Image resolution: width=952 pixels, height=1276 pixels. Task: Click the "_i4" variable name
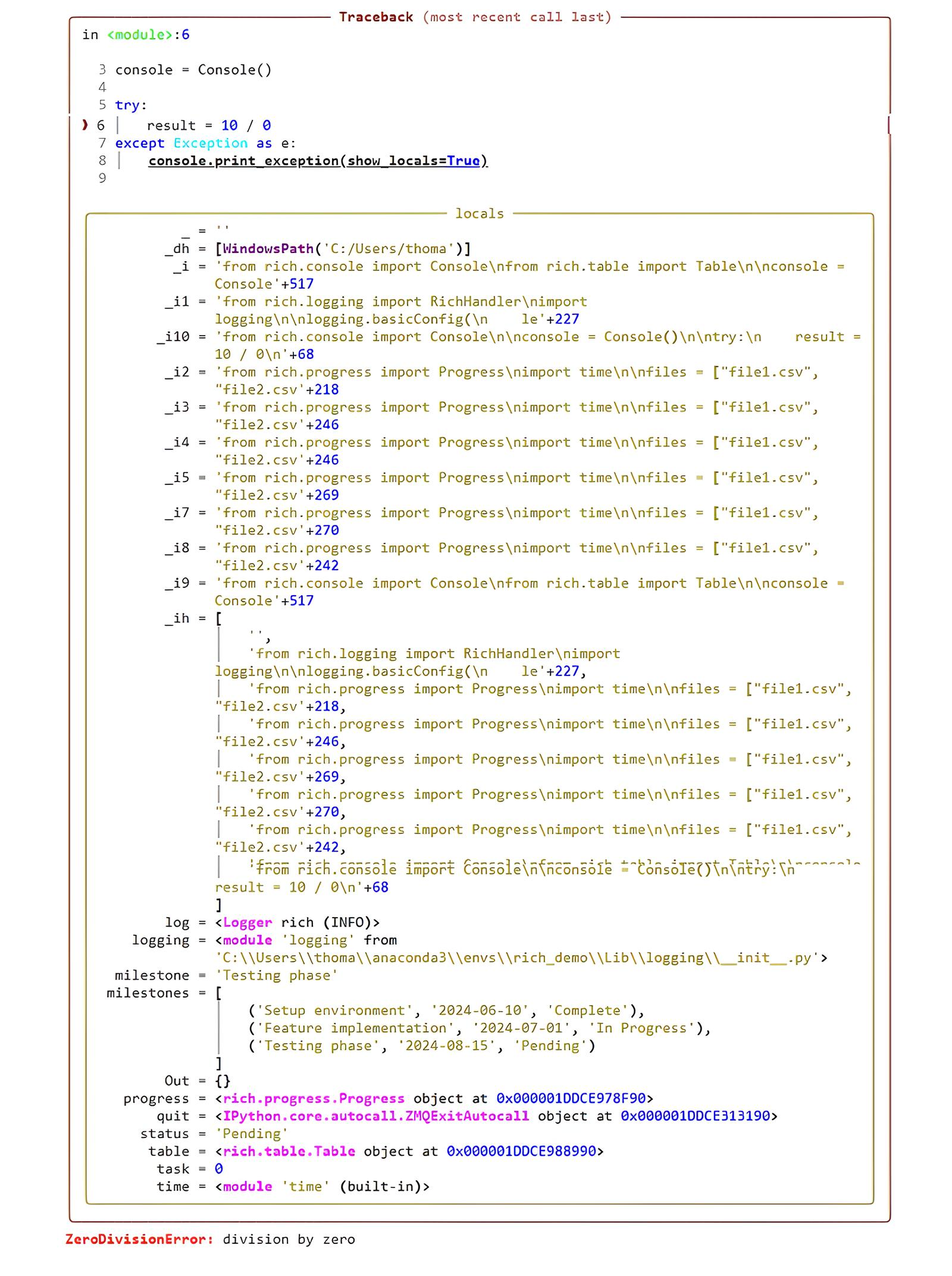click(x=177, y=442)
